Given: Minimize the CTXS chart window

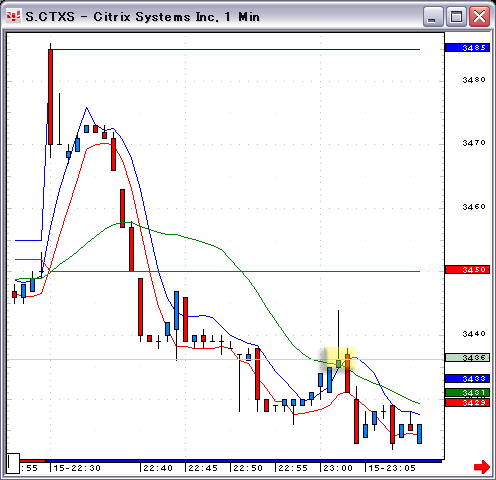Looking at the screenshot, I should pyautogui.click(x=432, y=16).
